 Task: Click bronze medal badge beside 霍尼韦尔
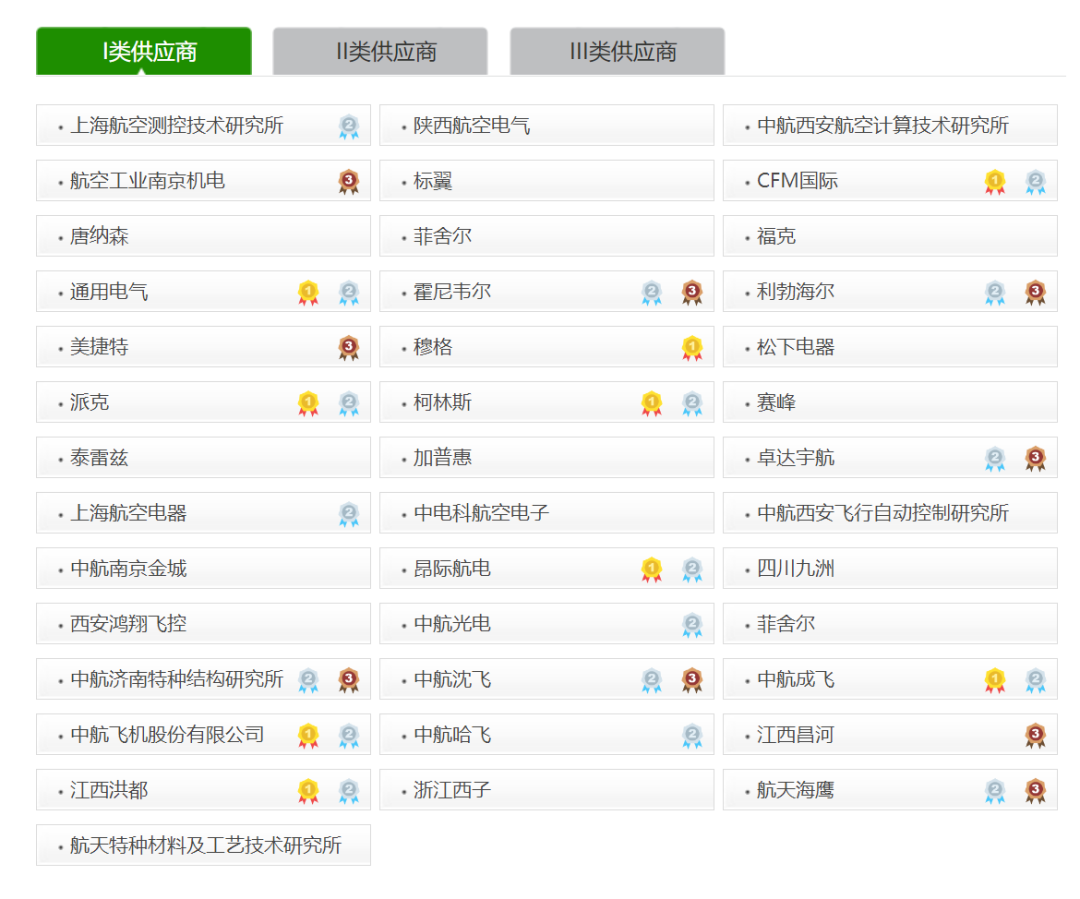[692, 293]
